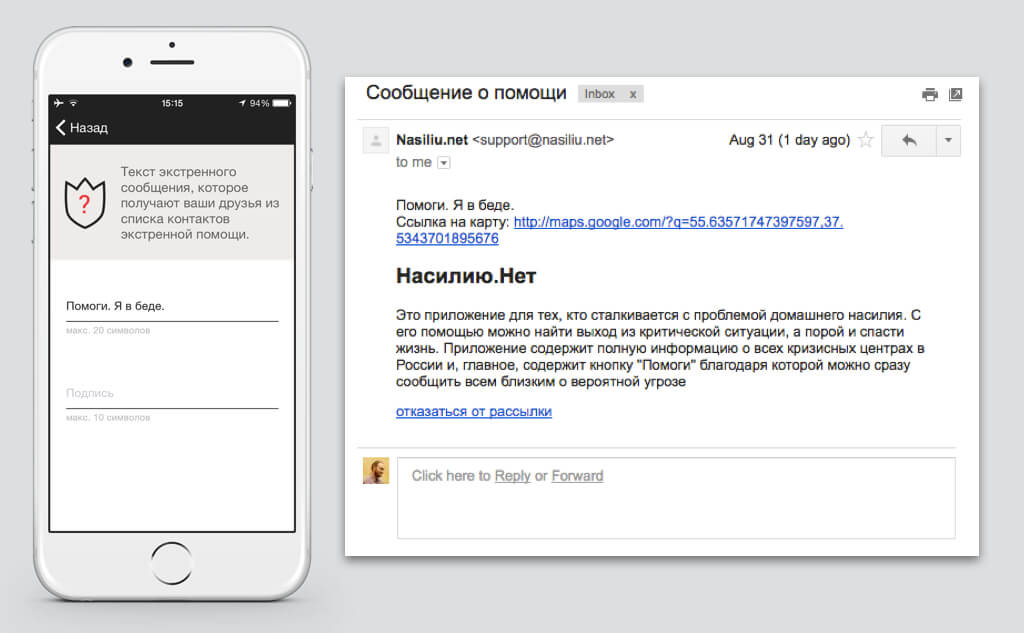Edit the 'Помоги. Я в беде.' message field

click(x=171, y=306)
